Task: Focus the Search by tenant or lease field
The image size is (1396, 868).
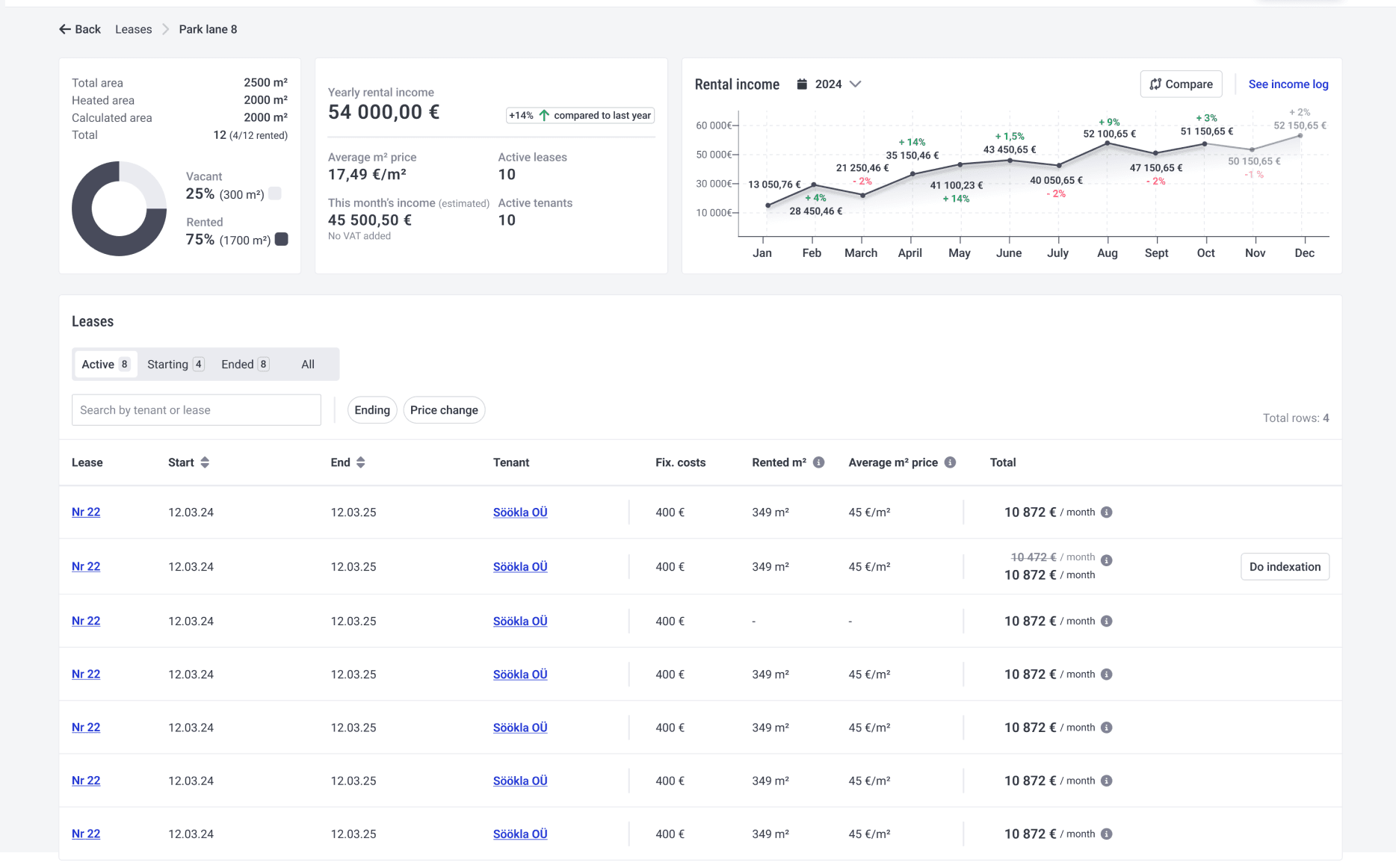Action: point(197,410)
